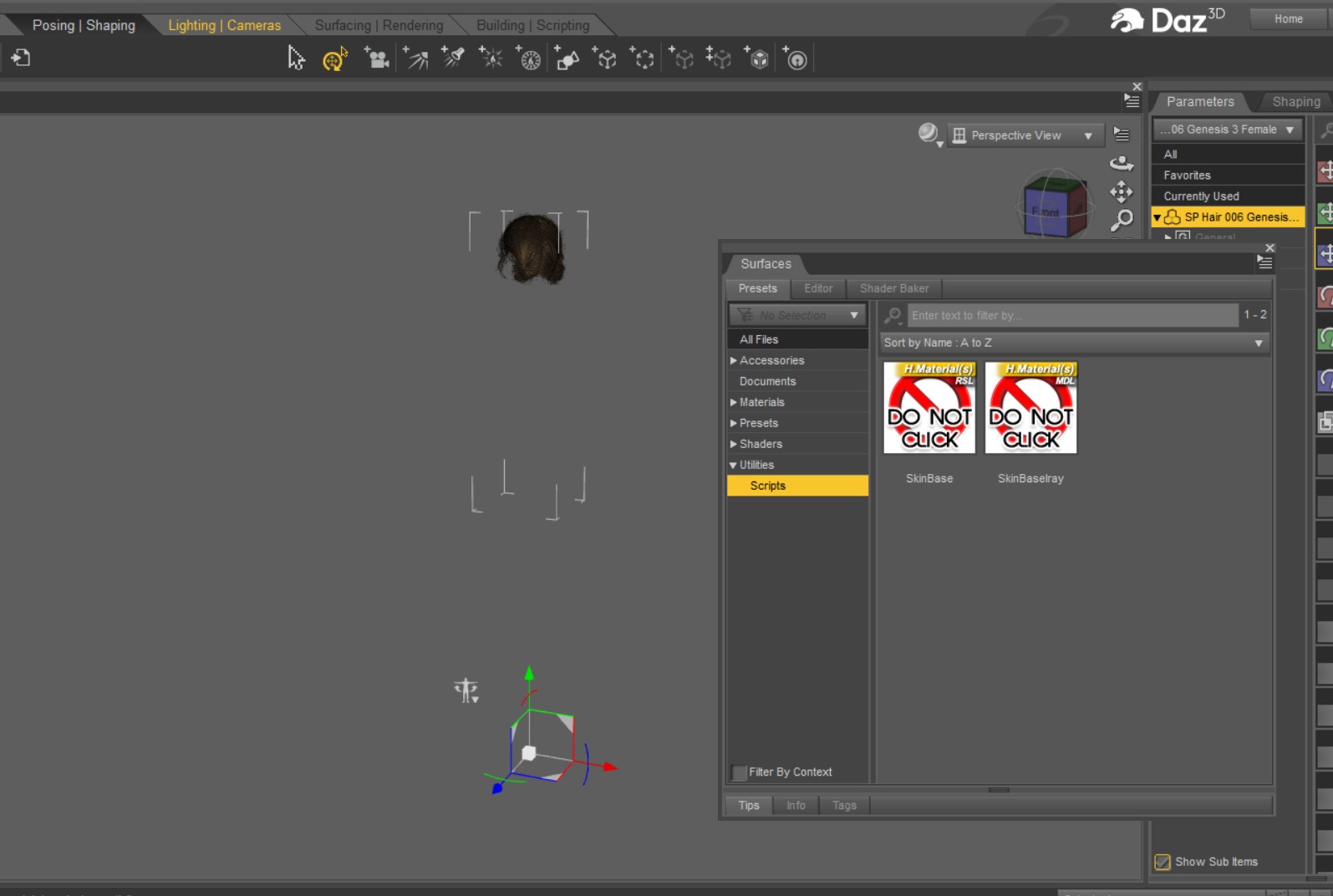
Task: Expand the Presets category in the tree
Action: click(734, 423)
